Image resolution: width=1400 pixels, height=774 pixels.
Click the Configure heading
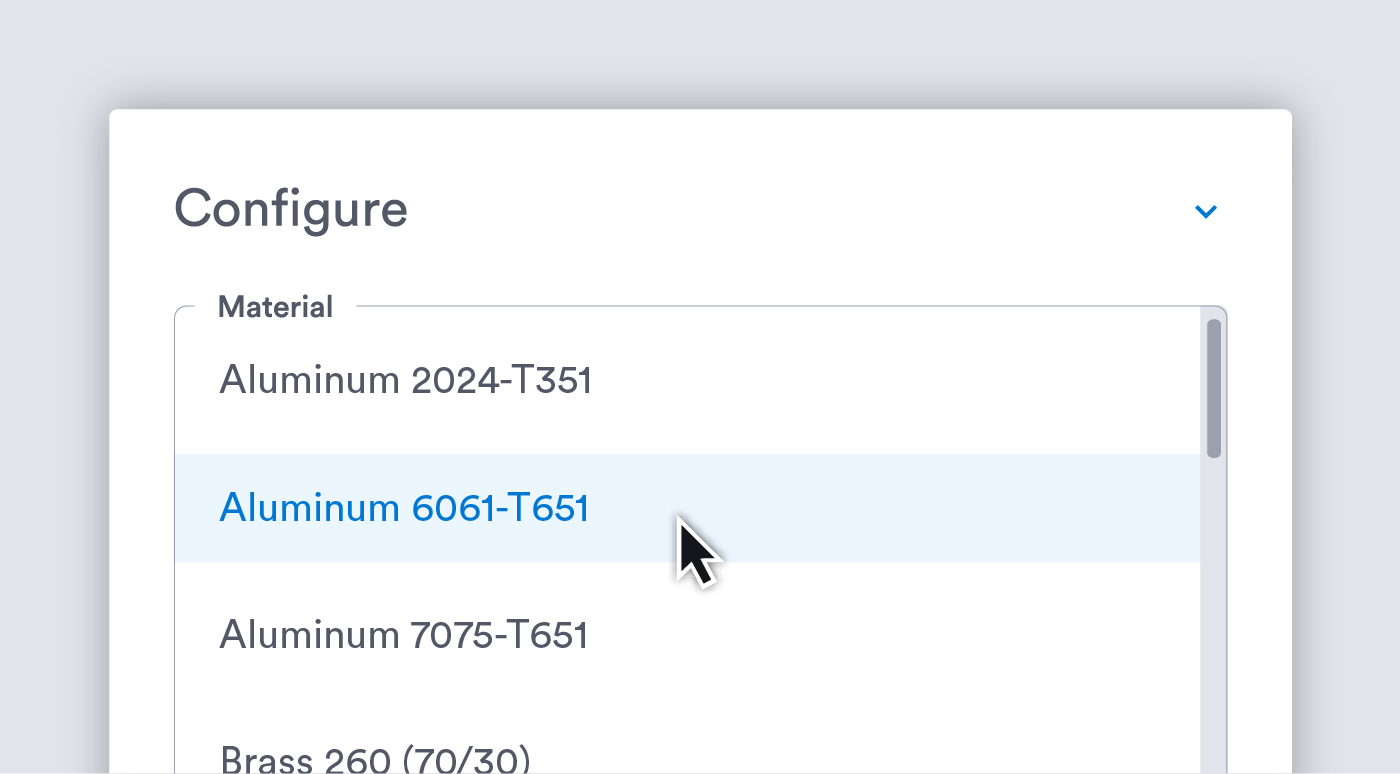point(291,210)
